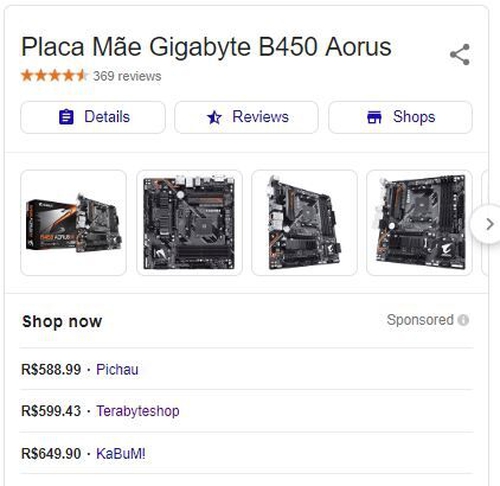Select the R$599.43 price offer
This screenshot has width=500, height=486.
tap(51, 411)
